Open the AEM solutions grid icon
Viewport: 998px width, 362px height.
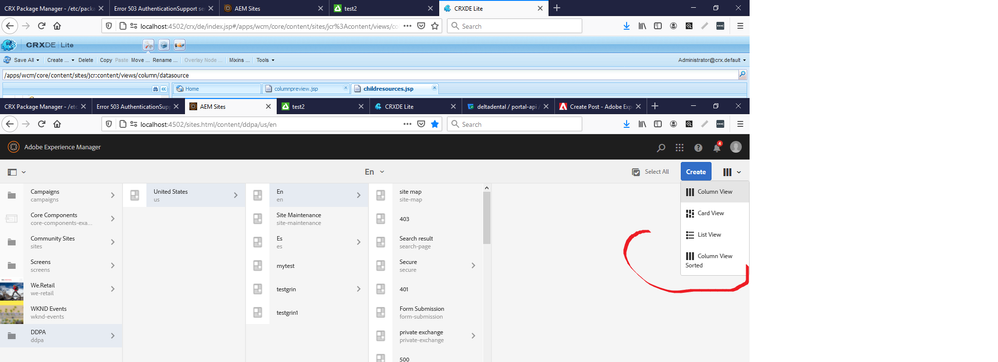click(x=679, y=148)
